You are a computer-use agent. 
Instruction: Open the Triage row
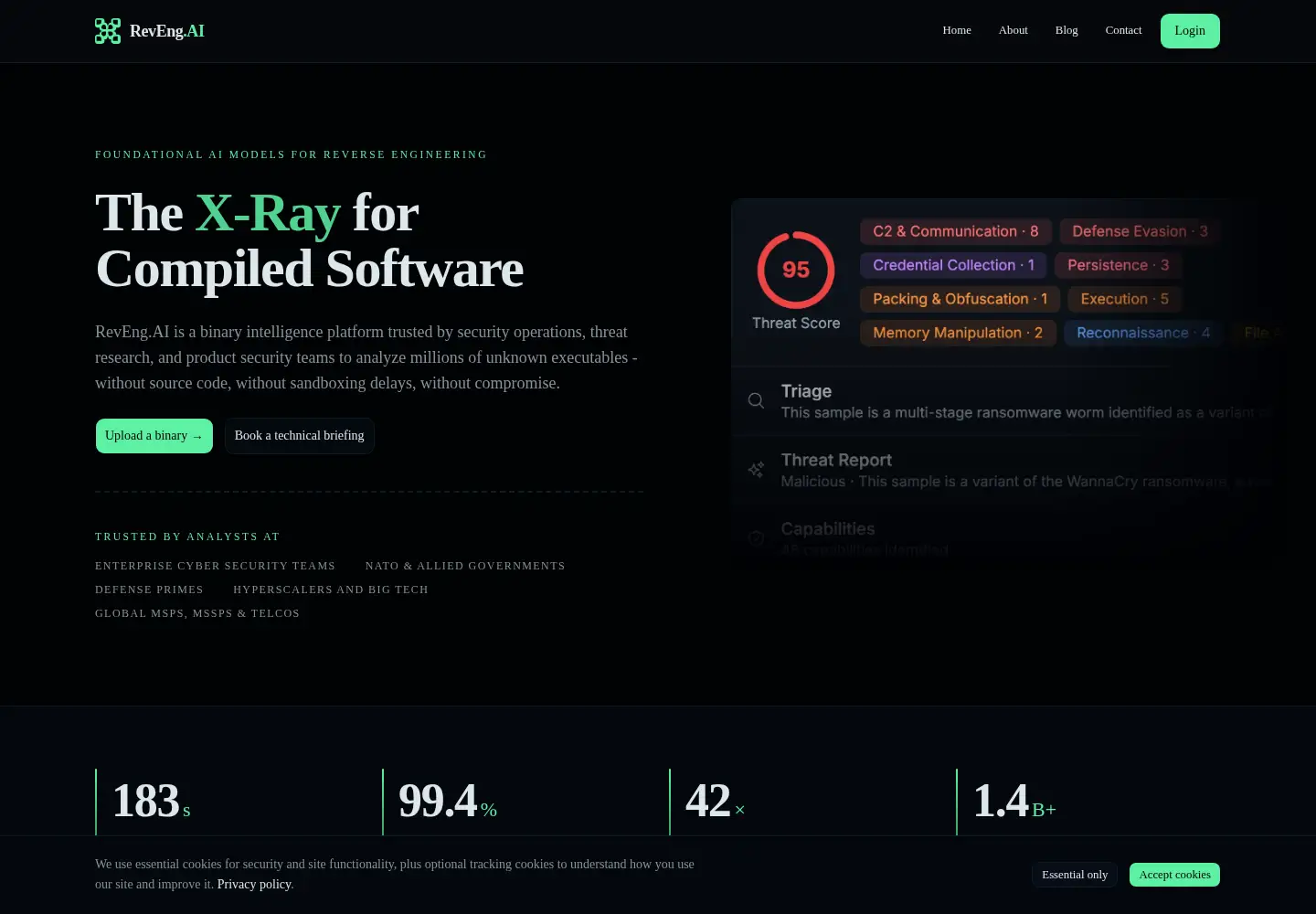[x=1005, y=401]
